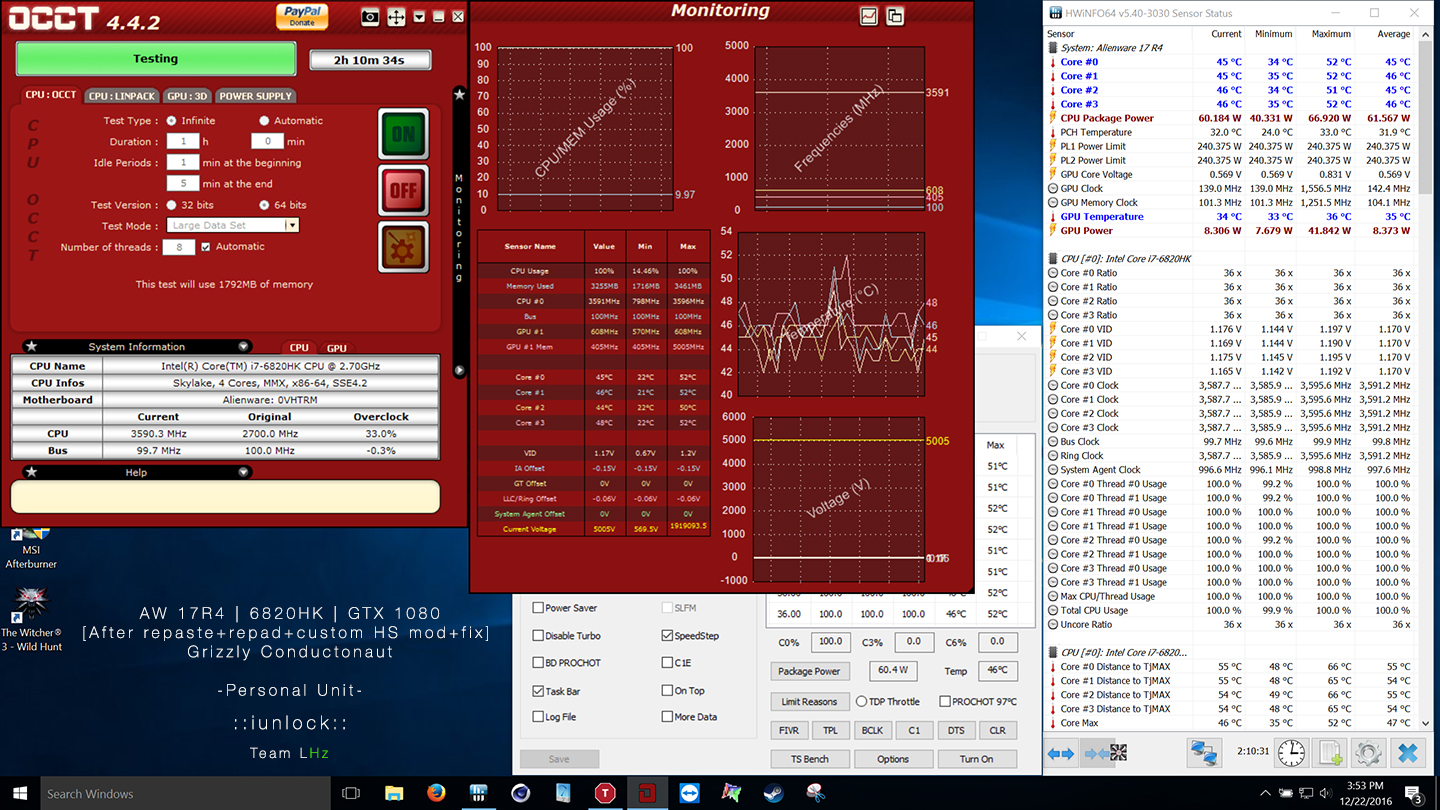Start the test with the green ON button
Image resolution: width=1440 pixels, height=810 pixels.
click(403, 134)
